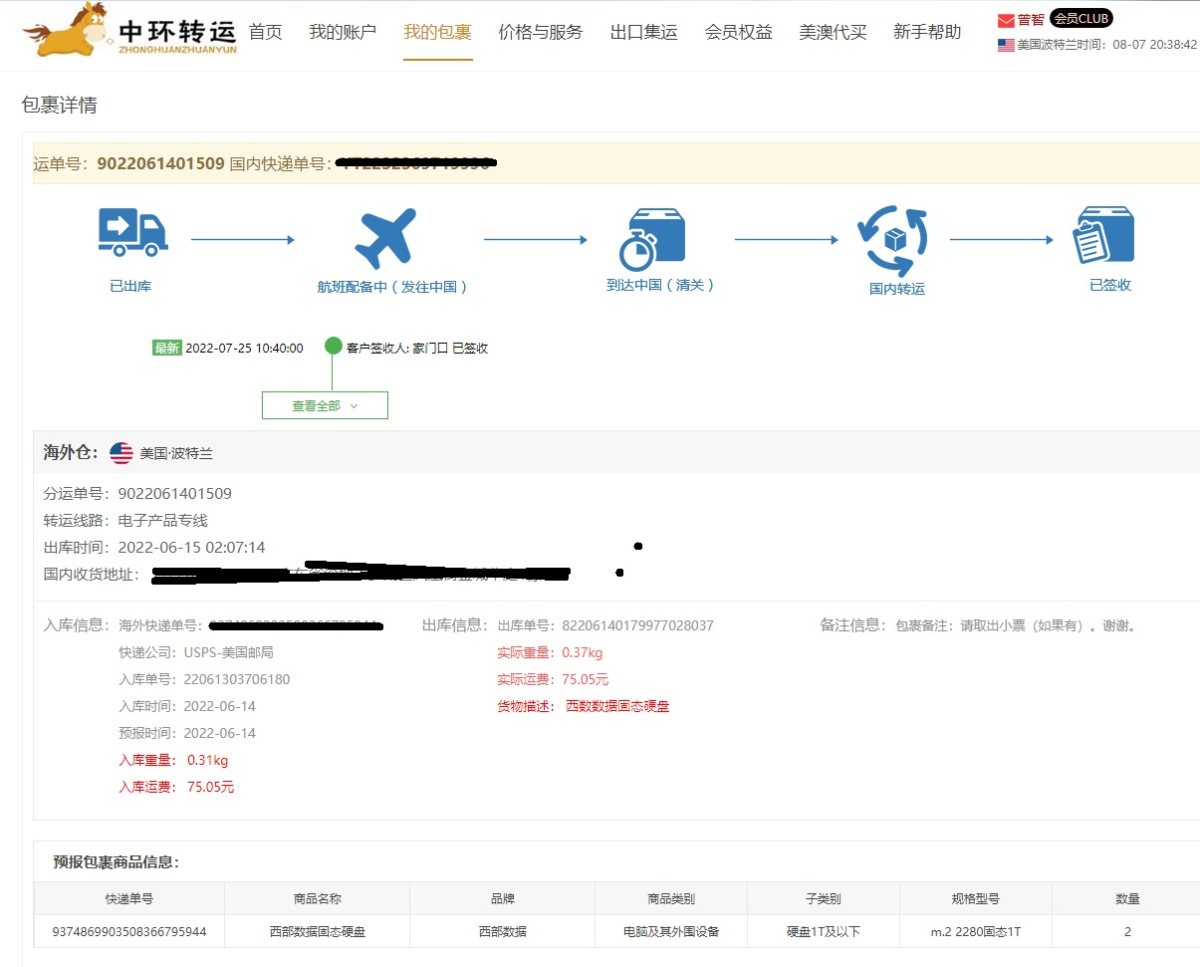Click 入库单号 22061303706180
Image resolution: width=1200 pixels, height=967 pixels.
(237, 680)
